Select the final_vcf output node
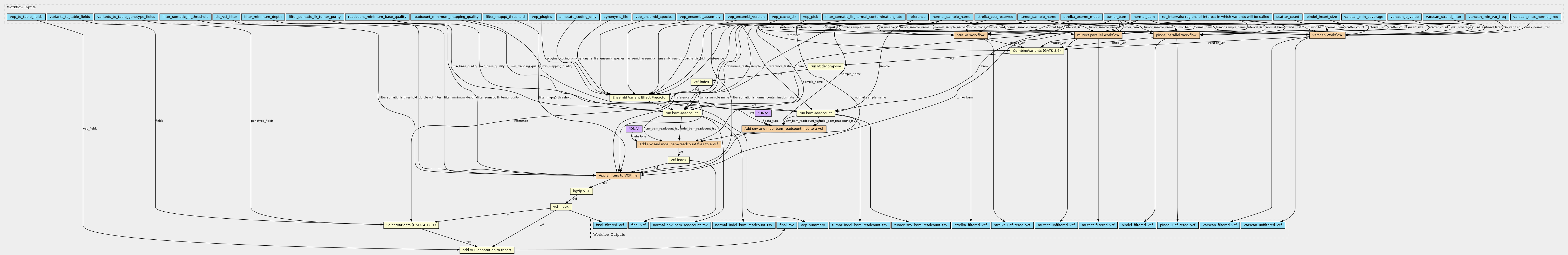Screen dimensions: 1568x255 tap(639, 225)
